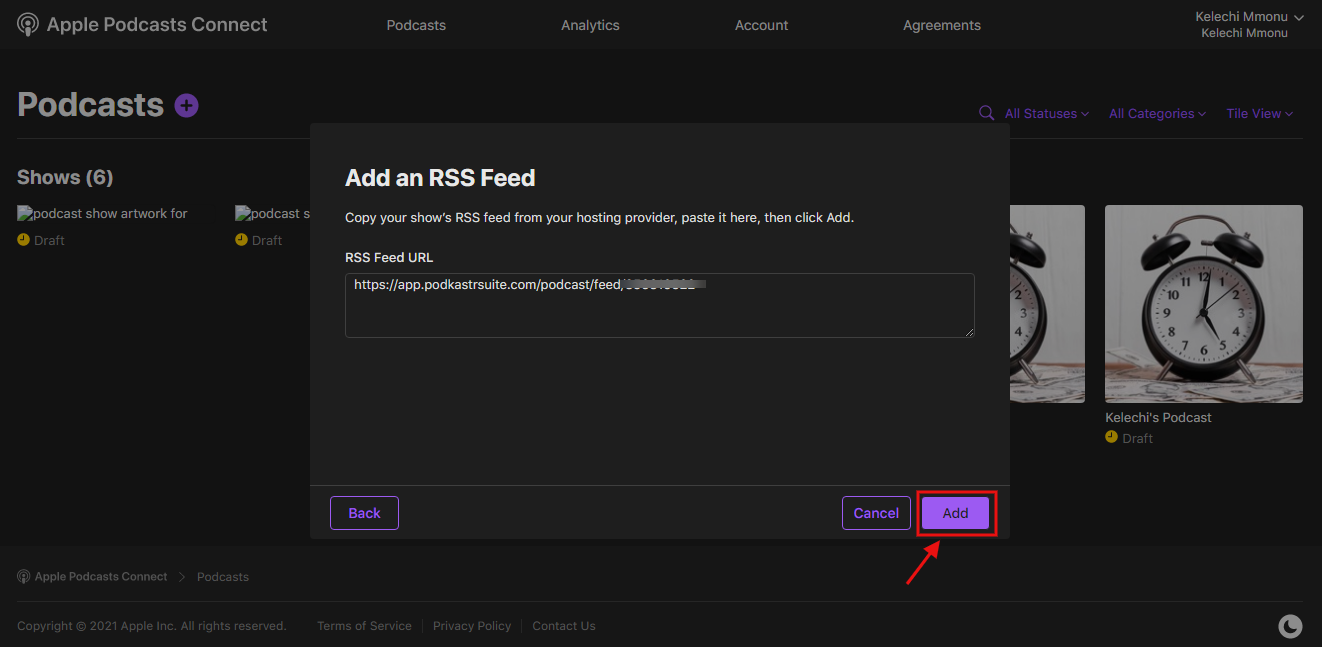Go to the Analytics tab
The width and height of the screenshot is (1322, 647).
[x=590, y=25]
